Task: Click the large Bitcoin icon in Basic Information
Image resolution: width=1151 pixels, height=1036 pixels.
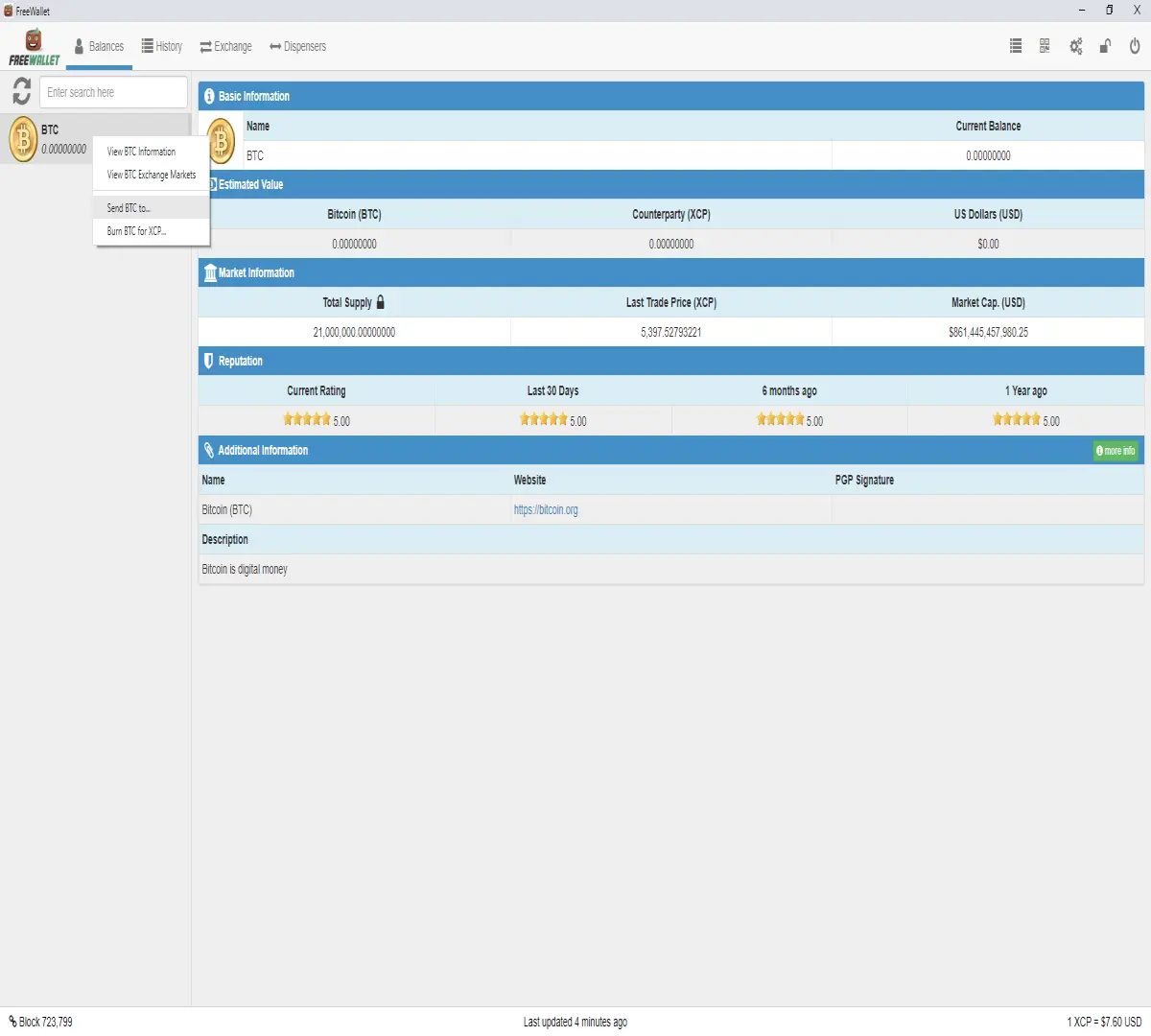Action: tap(222, 142)
